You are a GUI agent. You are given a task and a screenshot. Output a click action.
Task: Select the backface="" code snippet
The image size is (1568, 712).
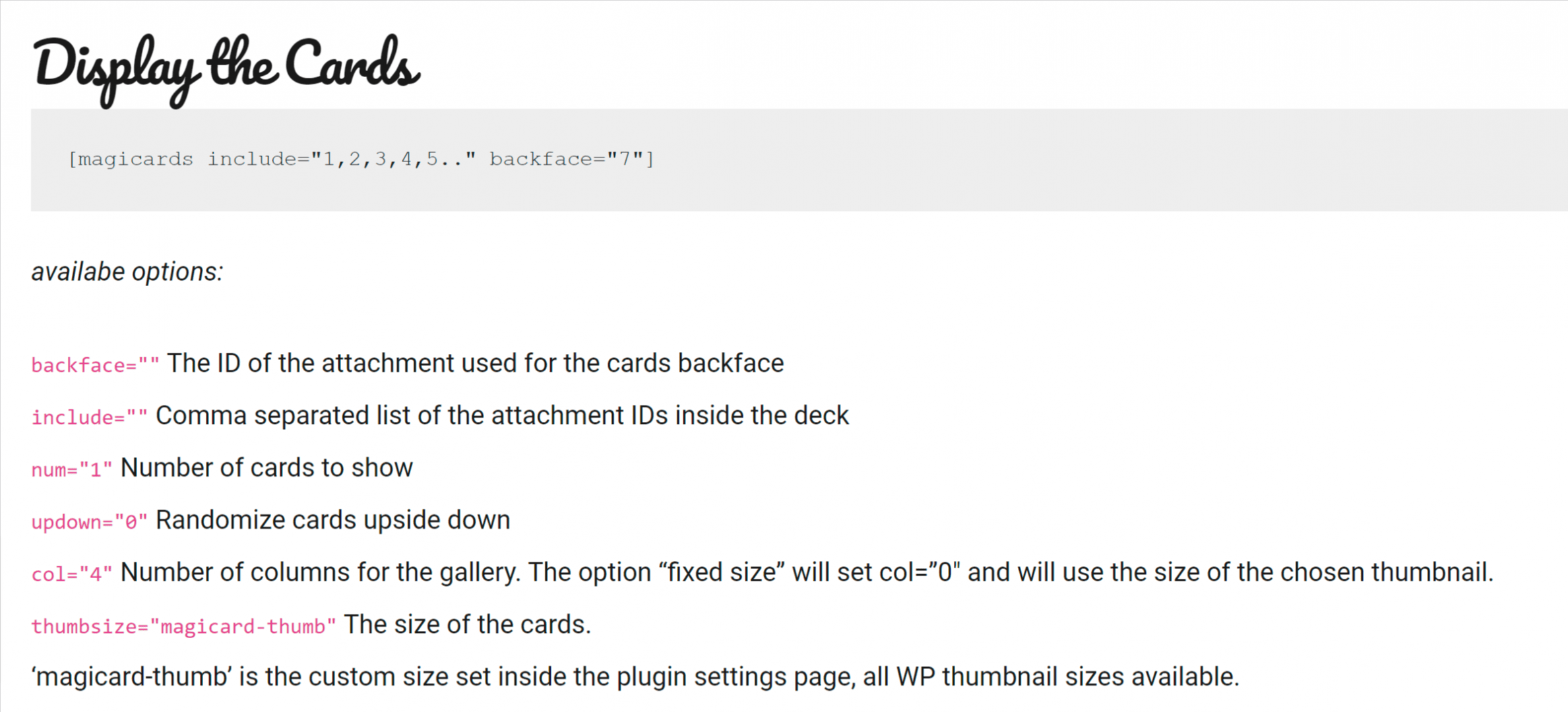96,365
